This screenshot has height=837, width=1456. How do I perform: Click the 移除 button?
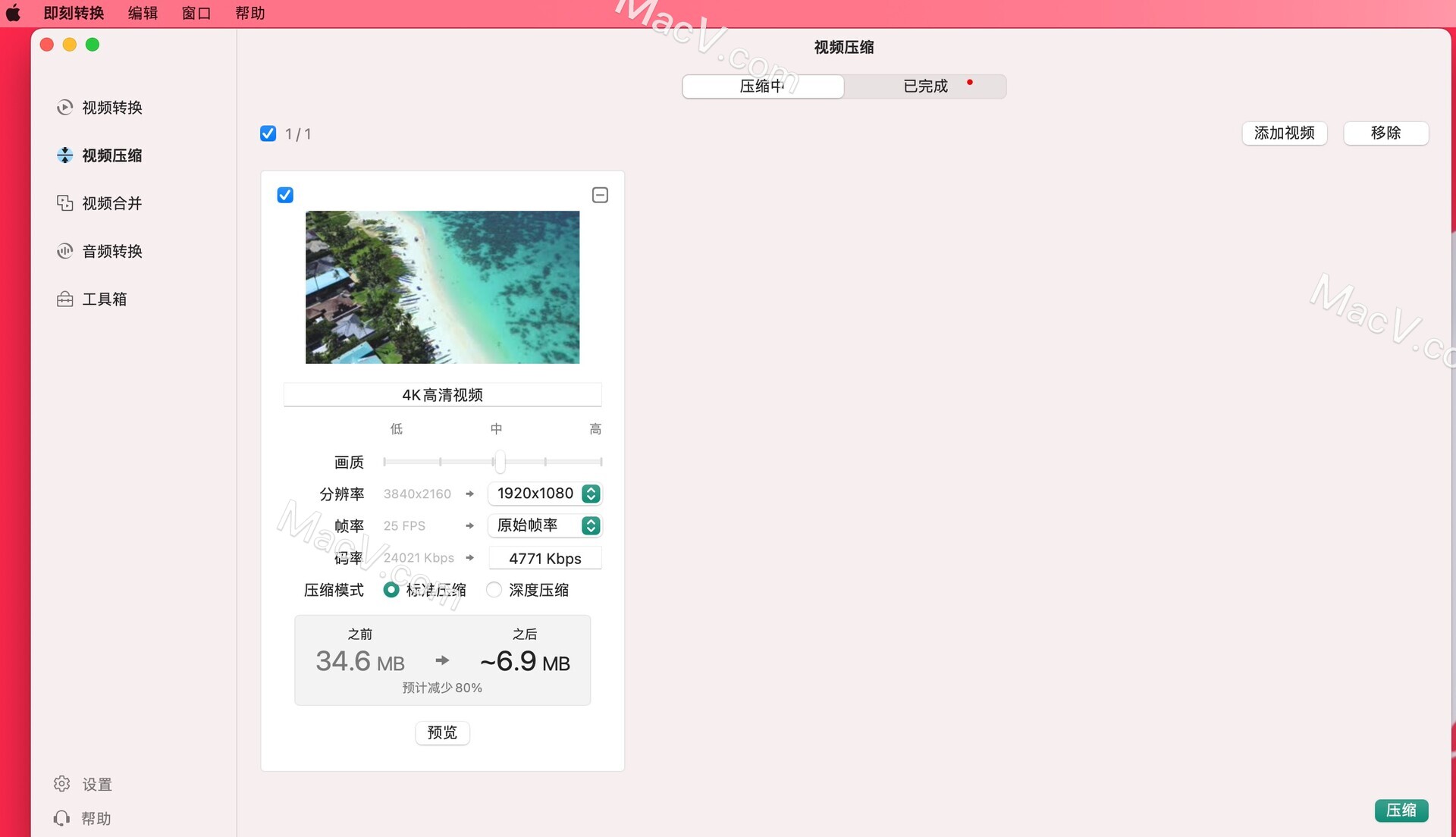pos(1385,133)
